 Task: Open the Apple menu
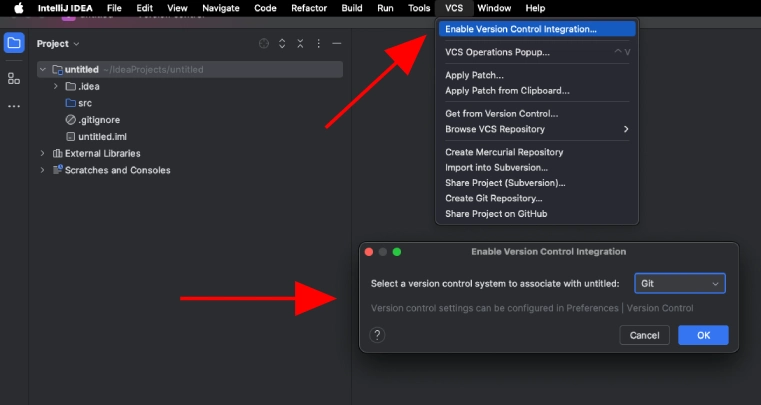[x=18, y=8]
